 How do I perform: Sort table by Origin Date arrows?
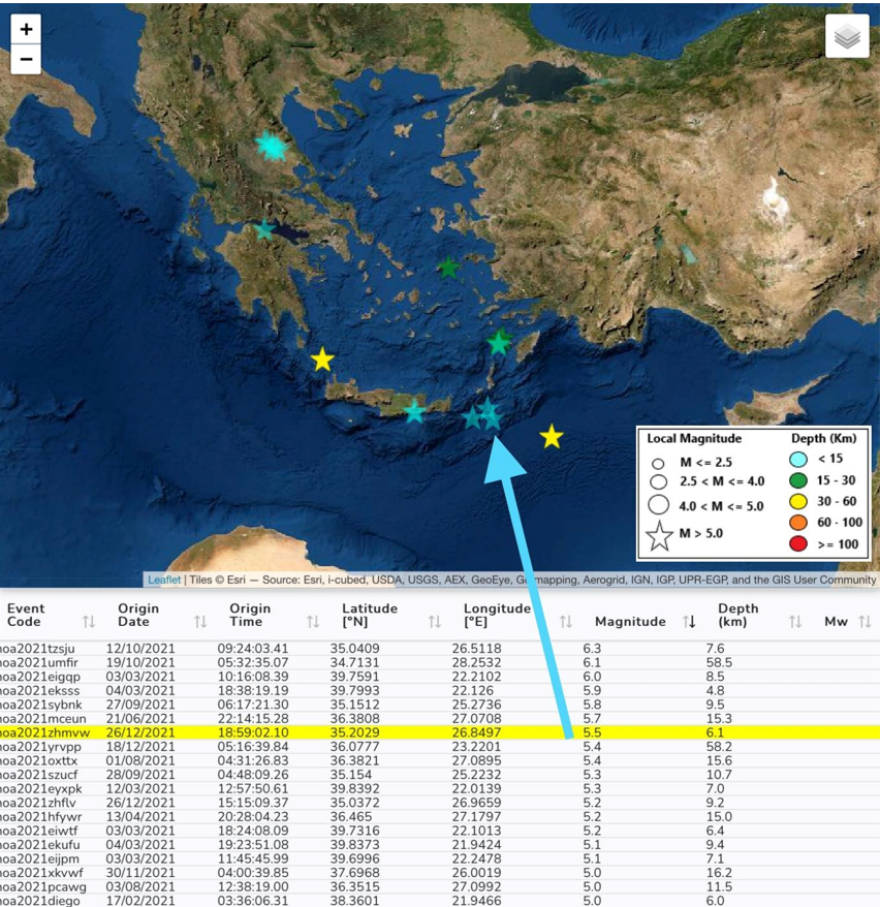200,622
